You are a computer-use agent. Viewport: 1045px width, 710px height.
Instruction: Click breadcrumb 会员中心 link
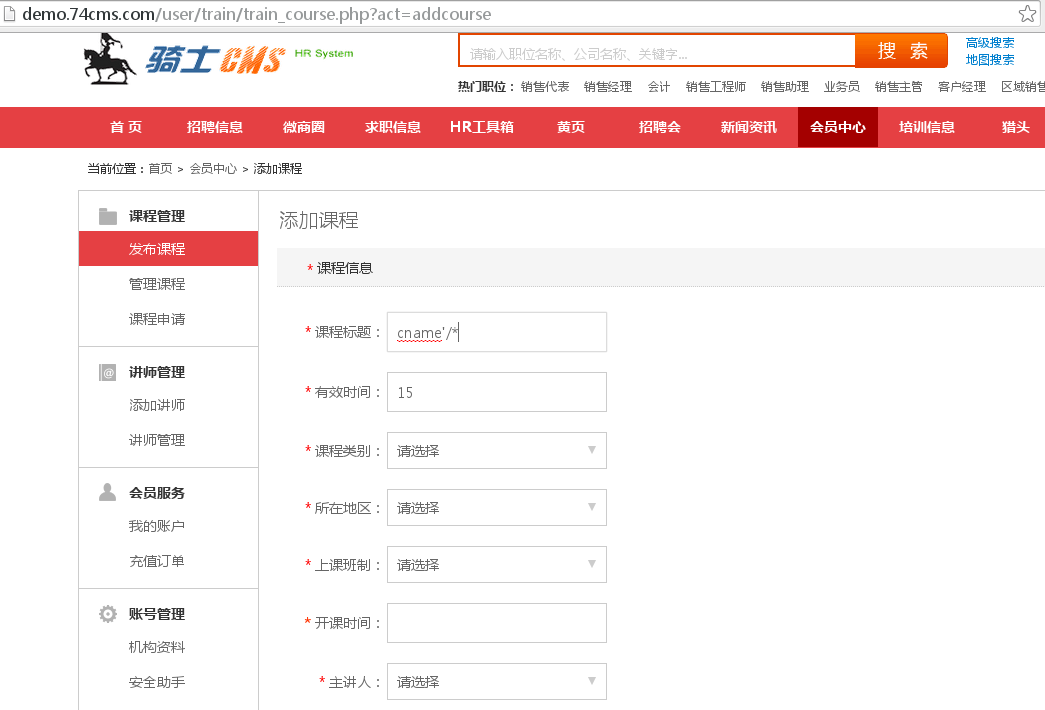pos(213,169)
